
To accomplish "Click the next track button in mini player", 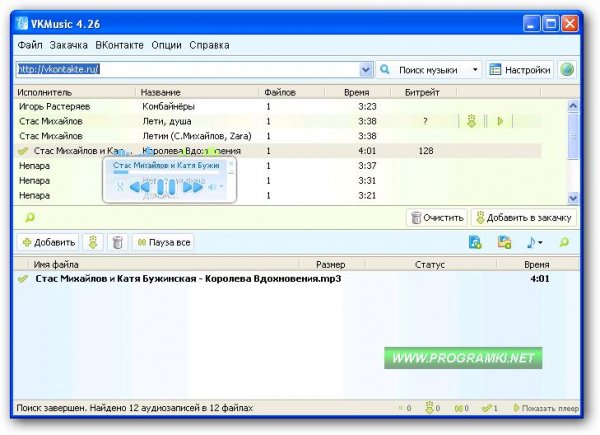I will (x=193, y=187).
